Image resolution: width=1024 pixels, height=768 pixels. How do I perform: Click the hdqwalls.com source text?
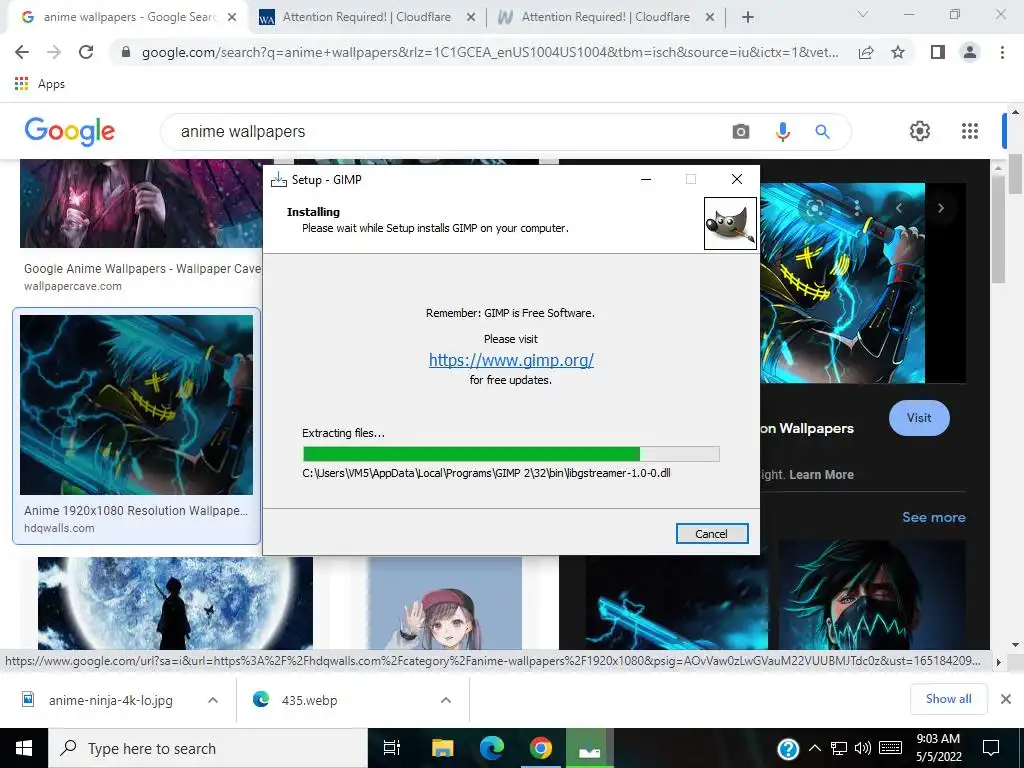(x=59, y=528)
